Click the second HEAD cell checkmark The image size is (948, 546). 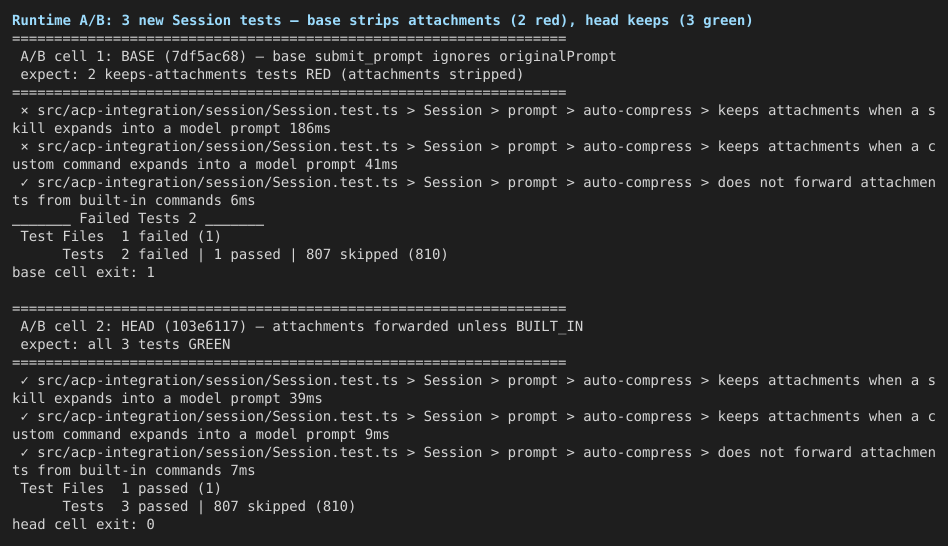tap(25, 417)
